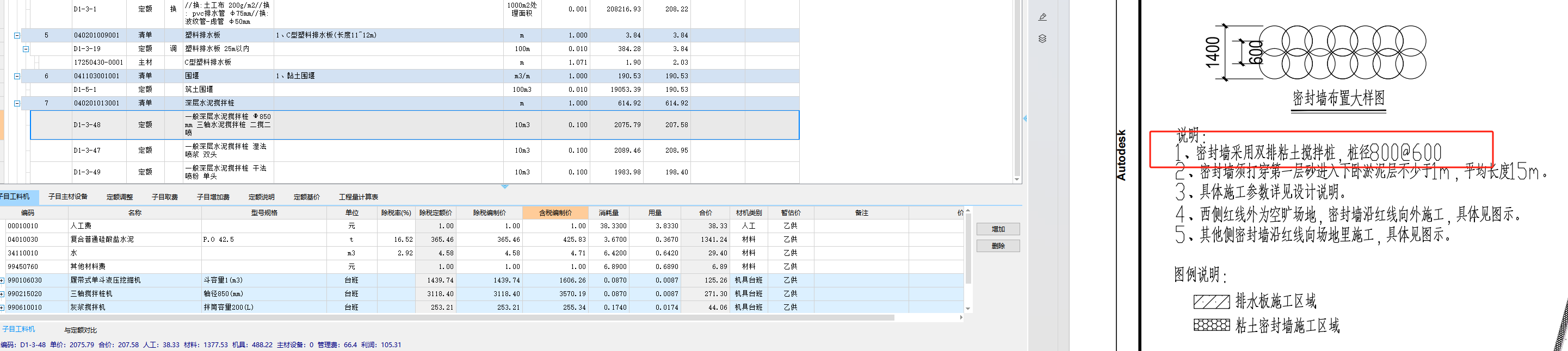This screenshot has height=351, width=1568.
Task: Click the 3570.19 tax-included price cell
Action: point(555,294)
